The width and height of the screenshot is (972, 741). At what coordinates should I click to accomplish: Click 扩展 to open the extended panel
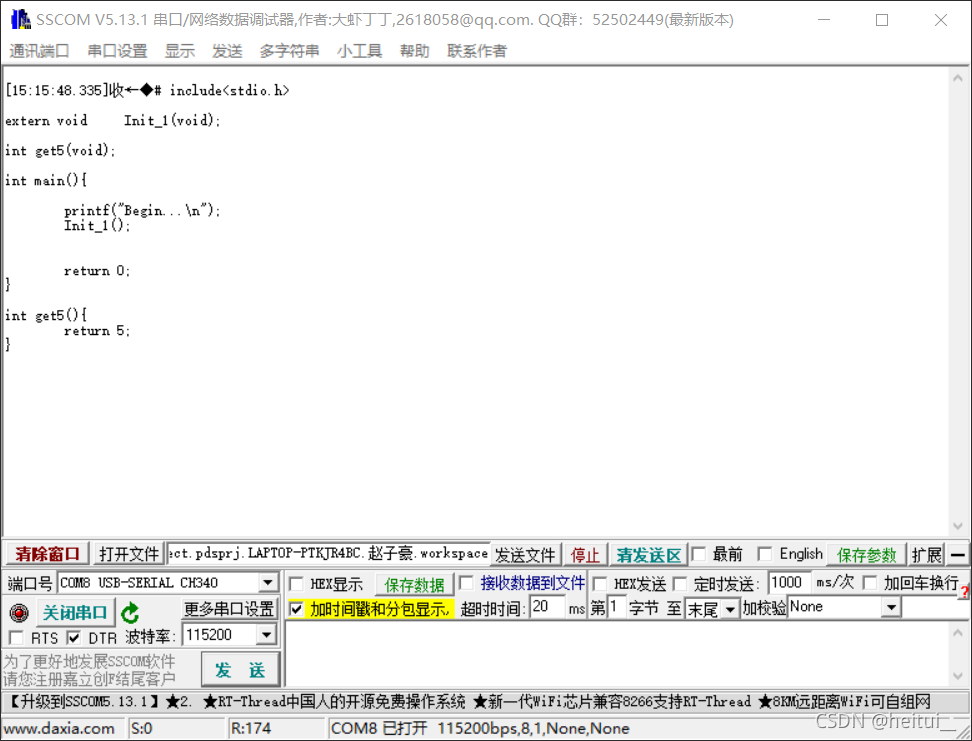click(x=926, y=554)
